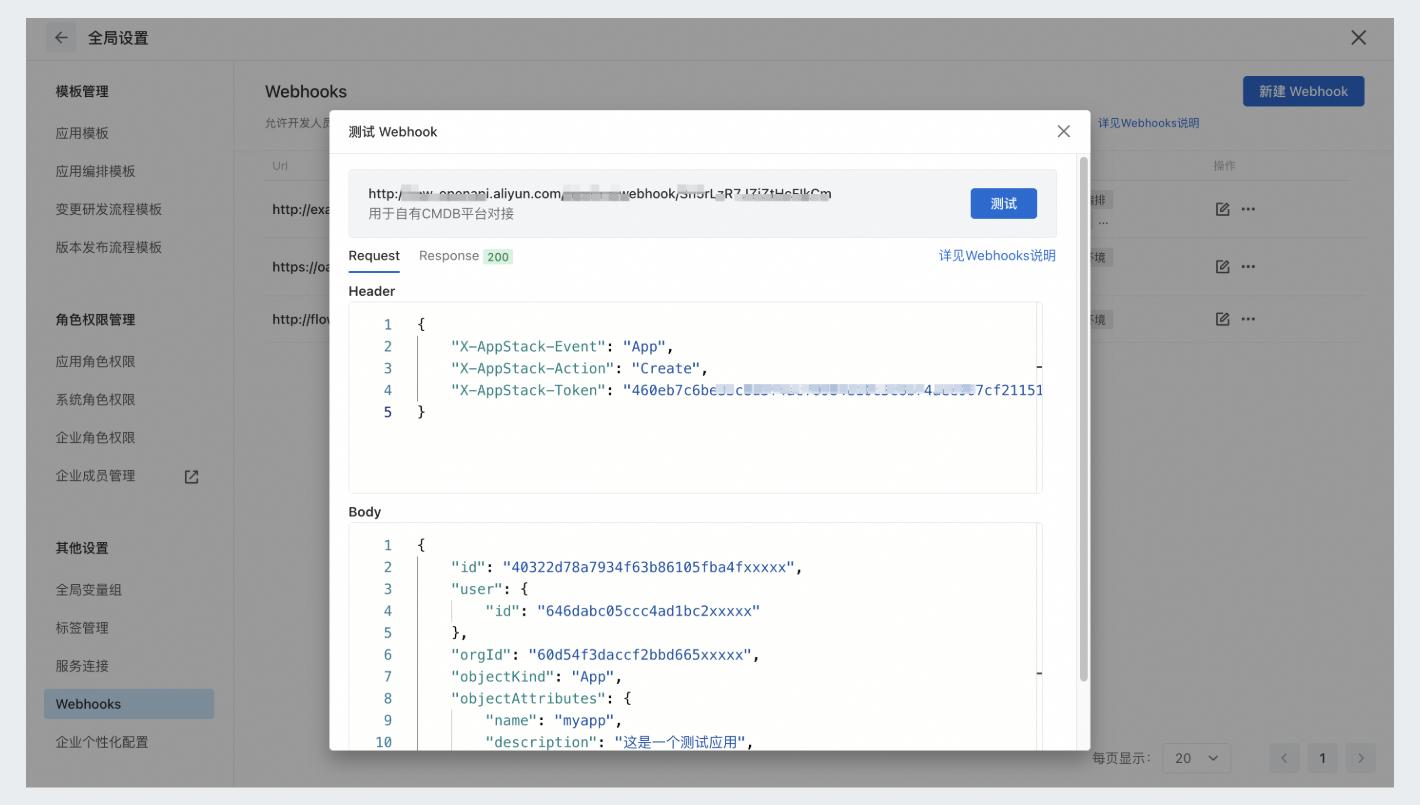The image size is (1420, 805).
Task: Open 详见Webhooks说明 link inside the dialog
Action: coord(997,256)
